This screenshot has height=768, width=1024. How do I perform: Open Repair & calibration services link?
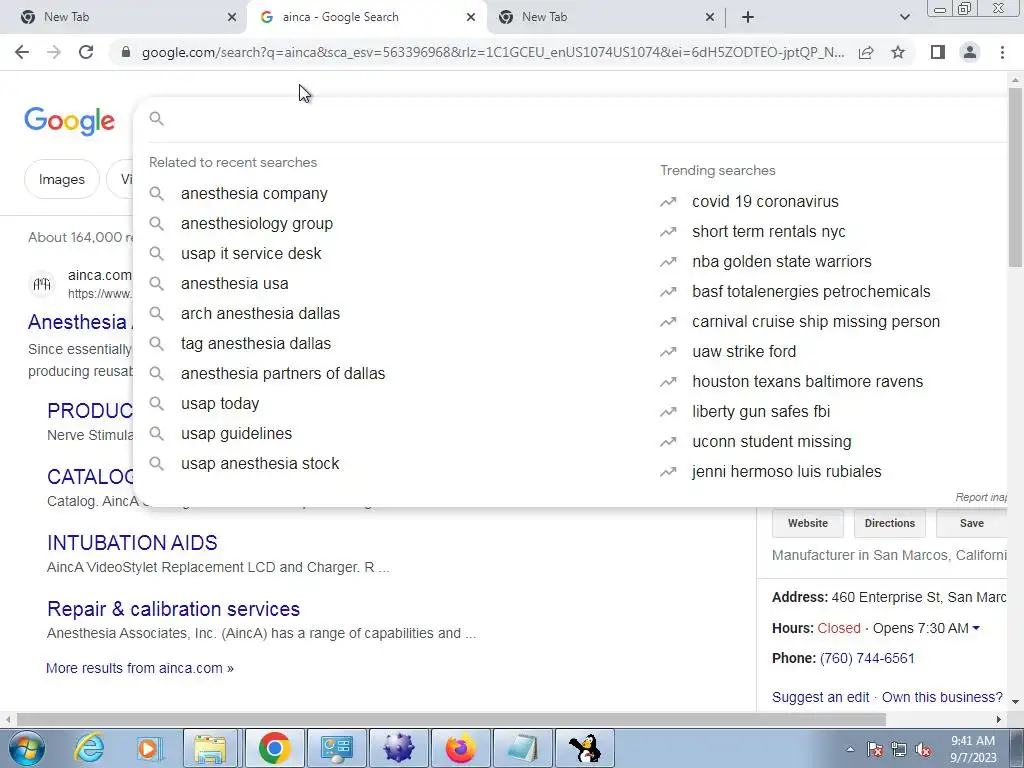pyautogui.click(x=174, y=609)
